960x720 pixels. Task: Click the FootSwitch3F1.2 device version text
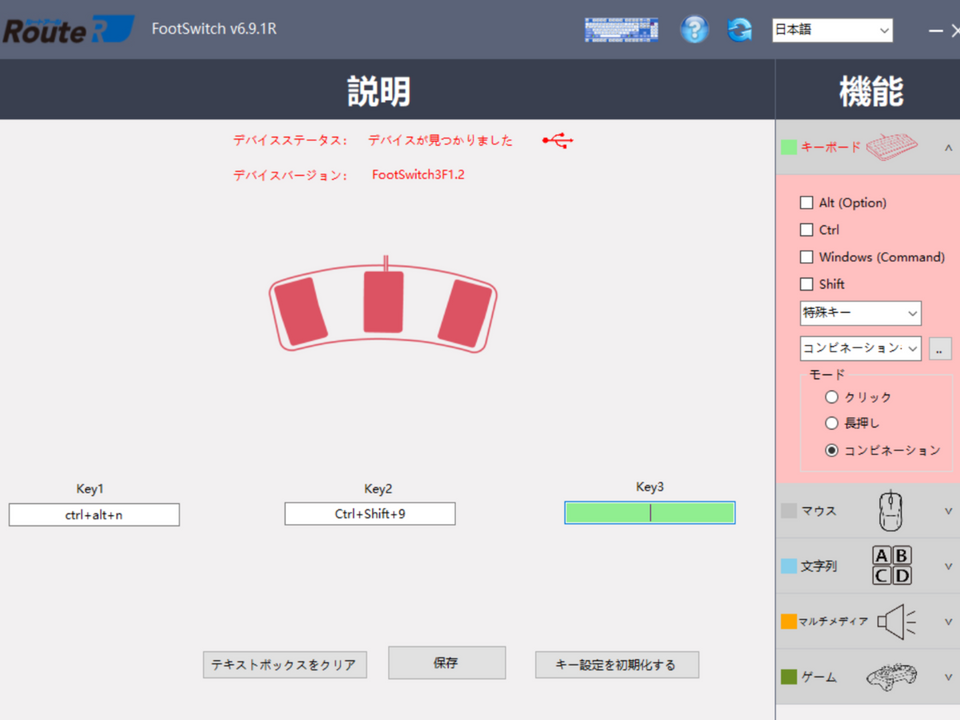(418, 174)
